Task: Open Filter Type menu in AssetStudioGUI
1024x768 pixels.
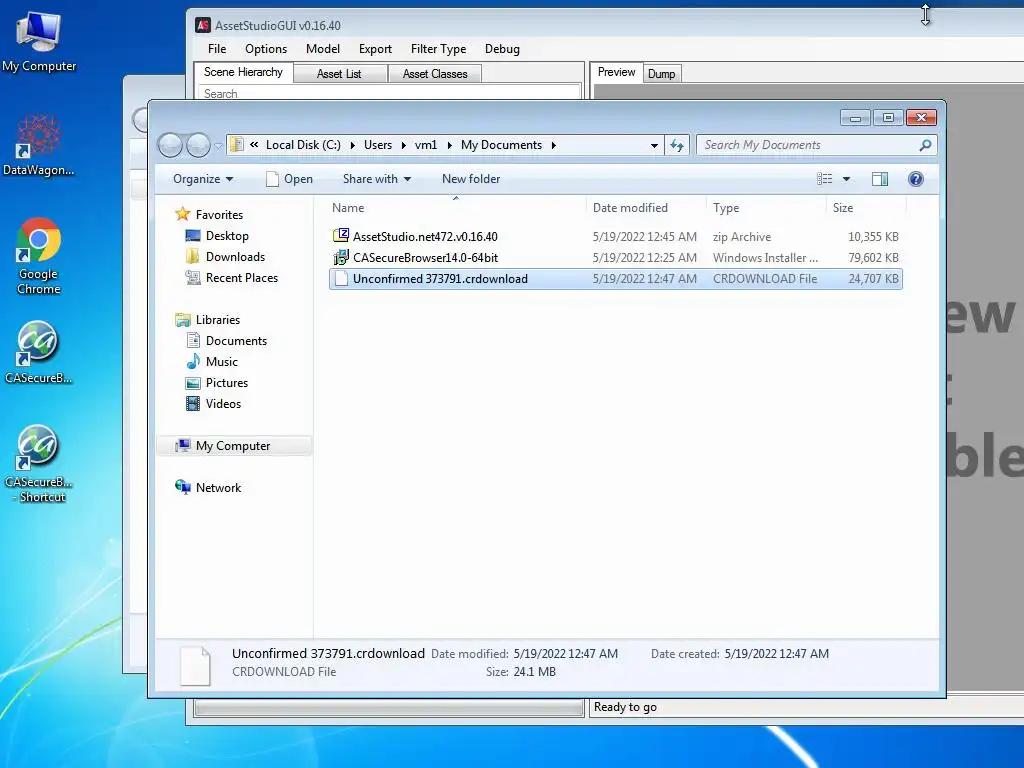Action: click(x=438, y=49)
